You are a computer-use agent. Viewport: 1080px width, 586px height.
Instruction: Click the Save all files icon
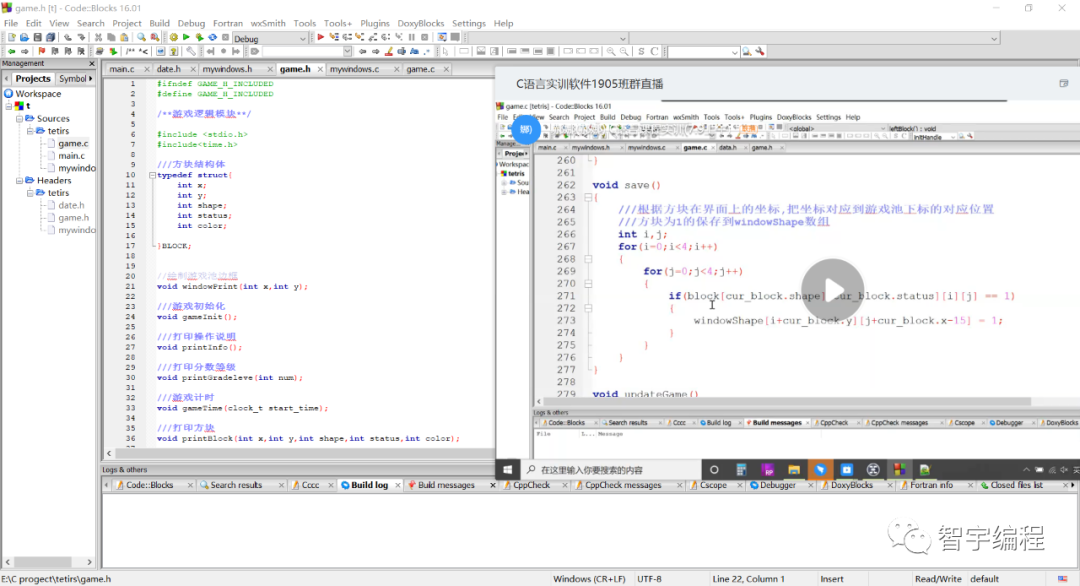point(50,38)
